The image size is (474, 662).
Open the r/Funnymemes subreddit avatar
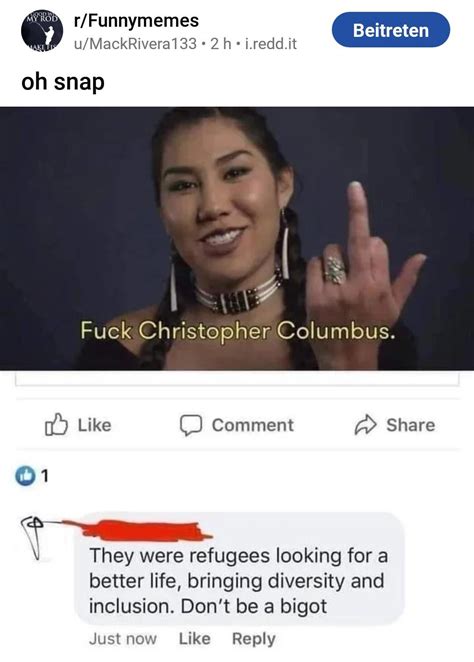(42, 32)
